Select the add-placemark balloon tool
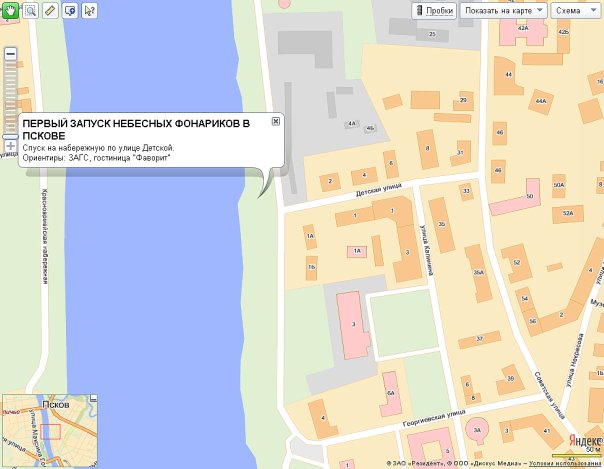Viewport: 604px width, 469px height. [x=70, y=10]
